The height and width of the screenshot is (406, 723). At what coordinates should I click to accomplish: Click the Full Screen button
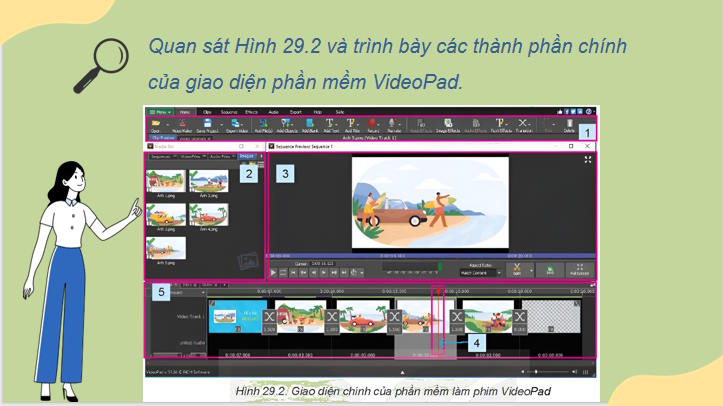click(x=580, y=270)
